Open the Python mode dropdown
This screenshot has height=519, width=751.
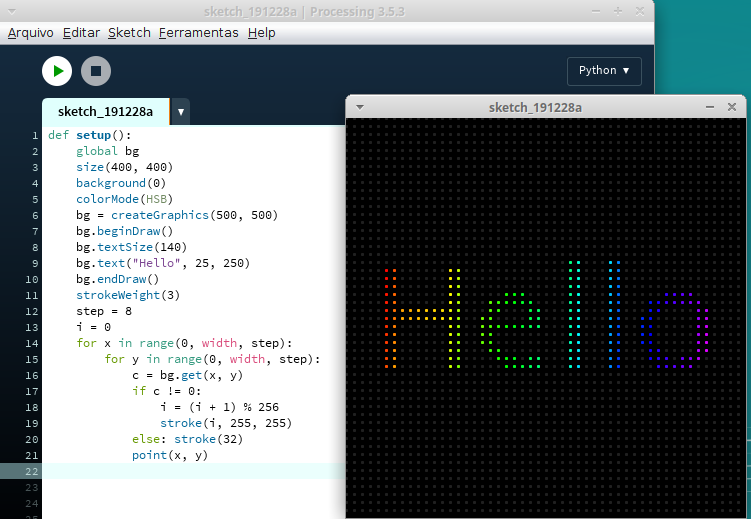pos(604,71)
